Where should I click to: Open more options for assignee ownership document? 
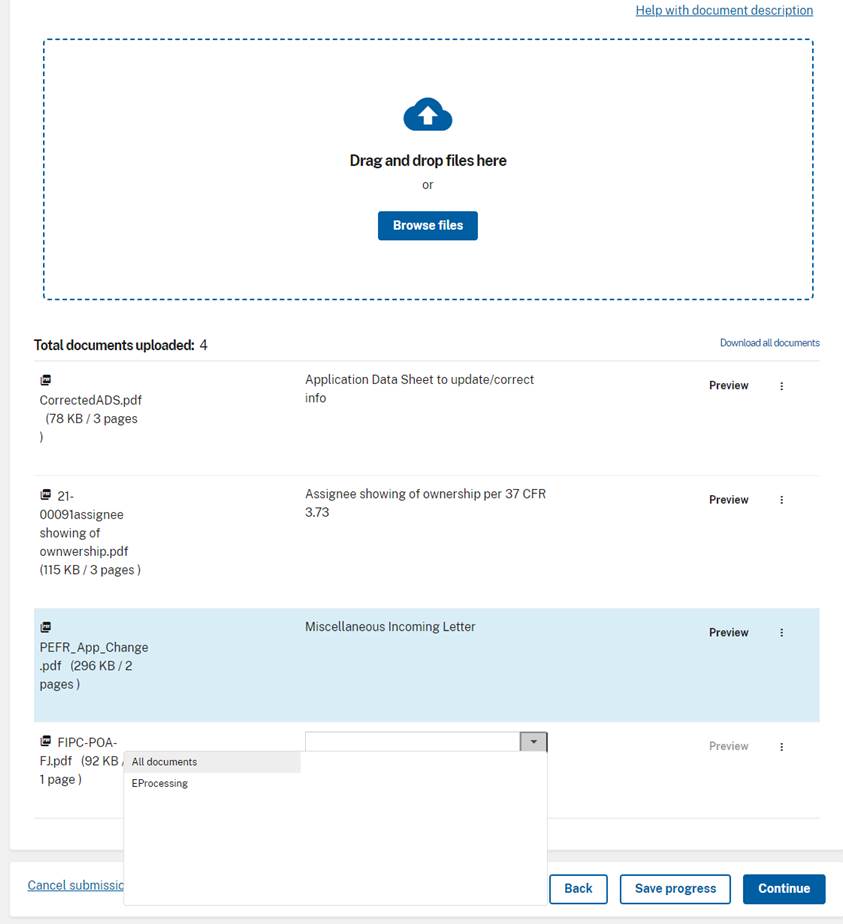pyautogui.click(x=781, y=500)
